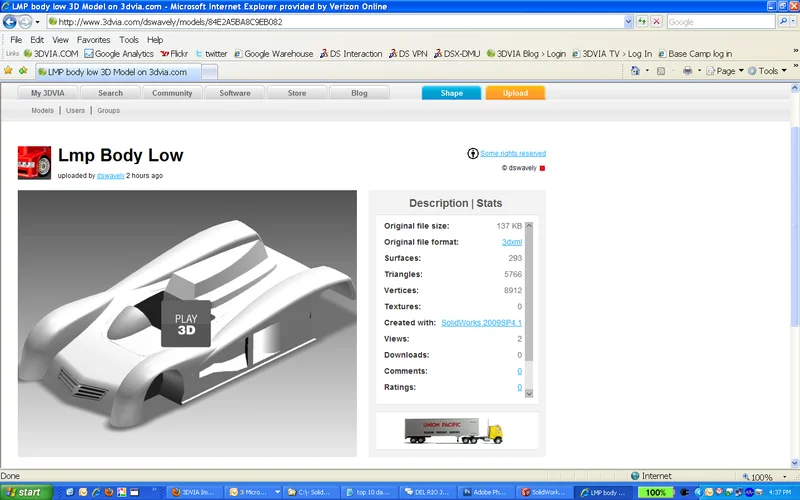Click the search magnifier icon

point(783,21)
